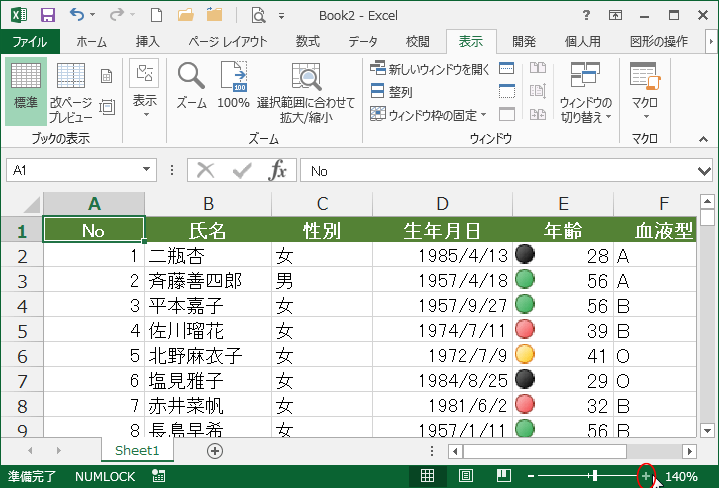Switch to Normal view (標準)

click(x=25, y=88)
